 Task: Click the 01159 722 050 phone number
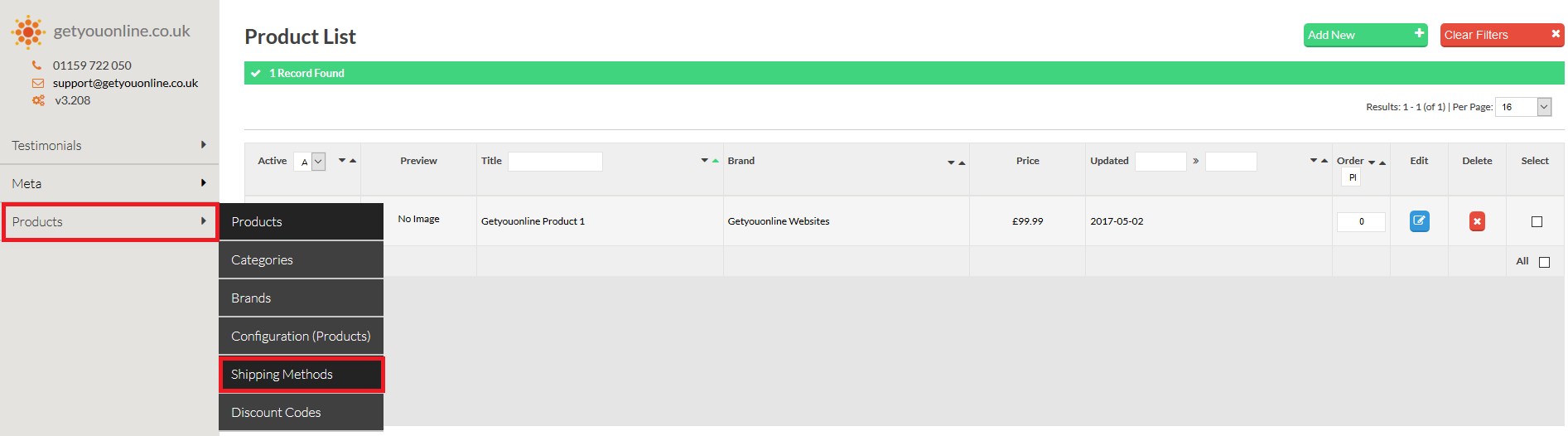[x=92, y=65]
